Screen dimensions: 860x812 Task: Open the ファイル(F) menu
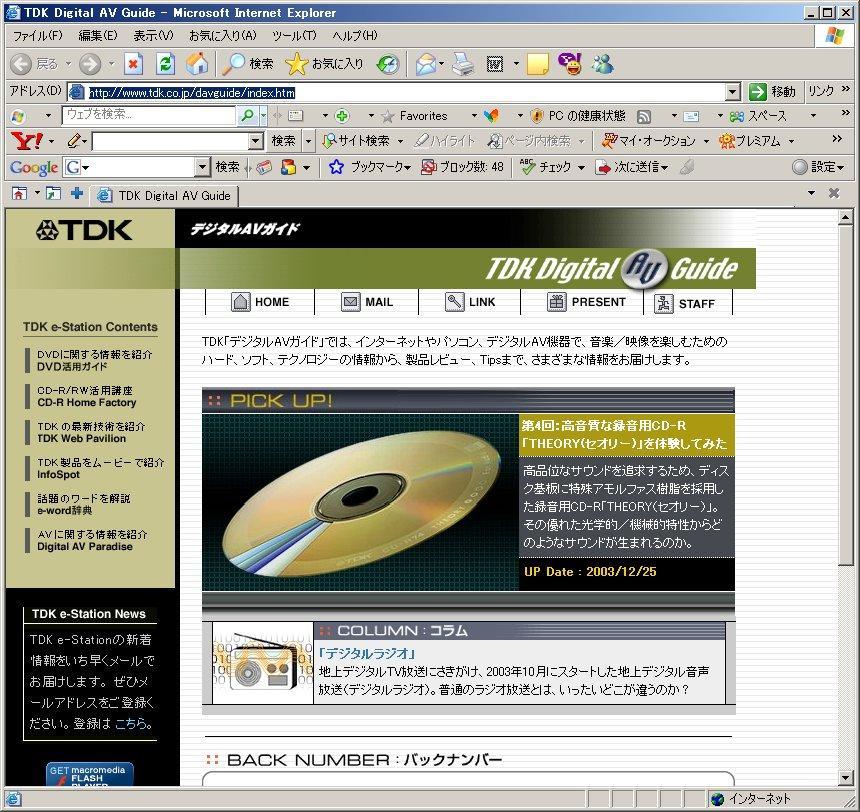[x=37, y=35]
